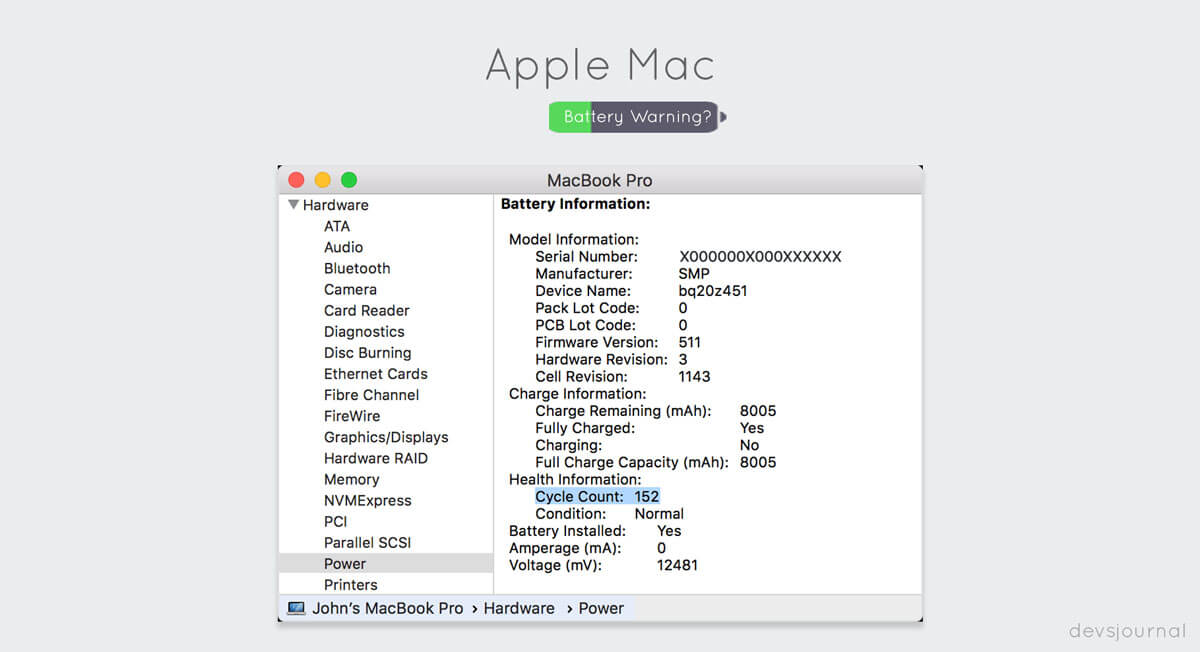The width and height of the screenshot is (1200, 652).
Task: Select Printers in the Hardware list
Action: click(350, 584)
